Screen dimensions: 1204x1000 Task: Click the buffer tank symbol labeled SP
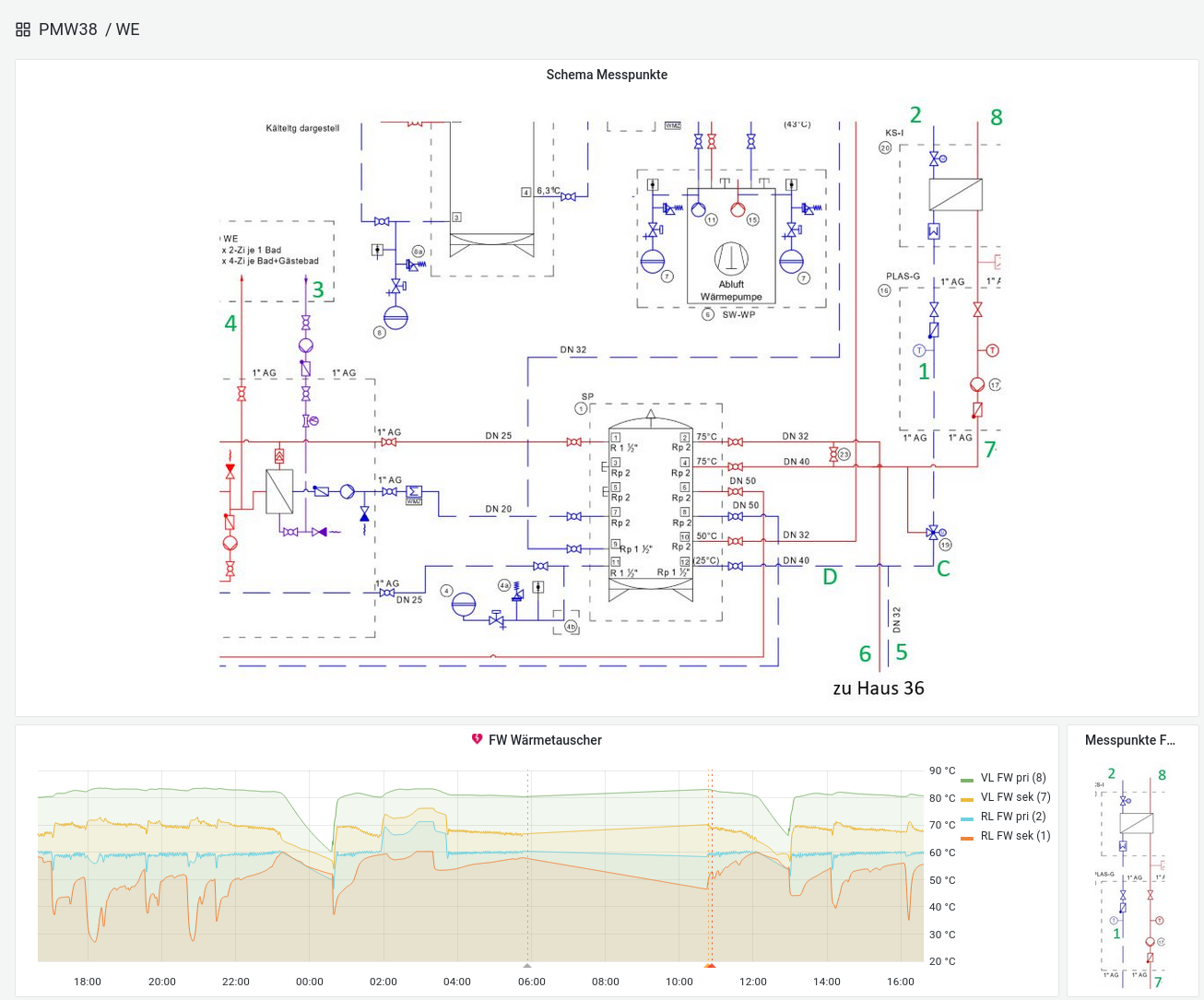pyautogui.click(x=650, y=507)
